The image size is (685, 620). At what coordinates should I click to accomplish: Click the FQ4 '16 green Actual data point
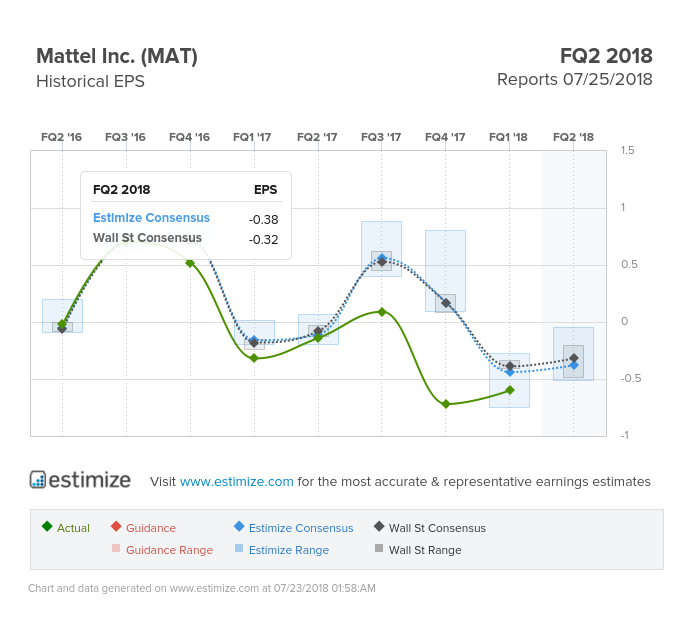(190, 263)
